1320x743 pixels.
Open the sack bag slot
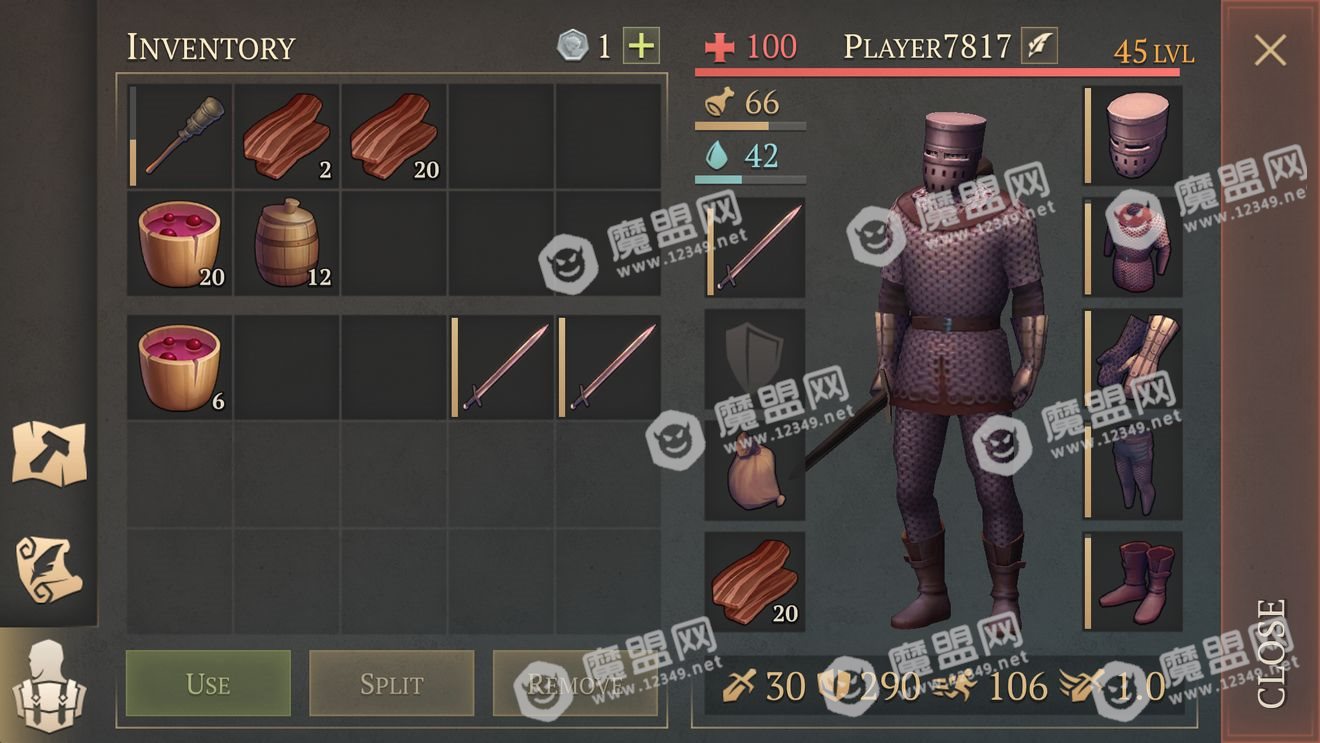755,470
